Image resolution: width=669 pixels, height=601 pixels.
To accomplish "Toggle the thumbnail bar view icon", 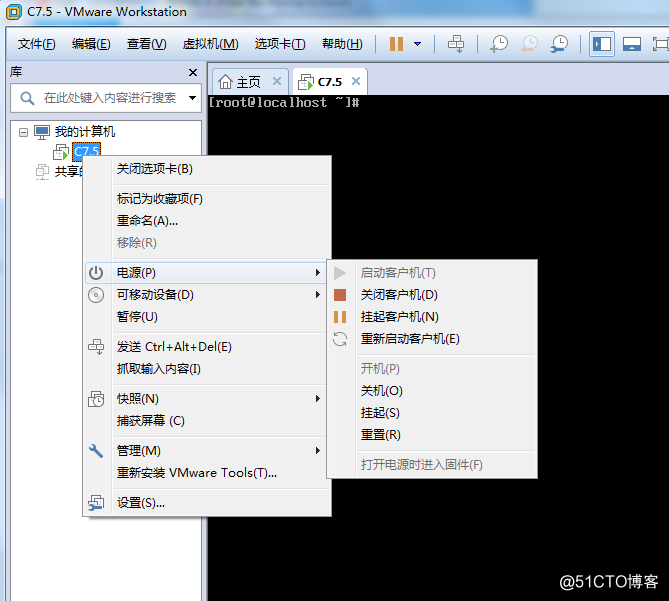I will click(x=631, y=44).
